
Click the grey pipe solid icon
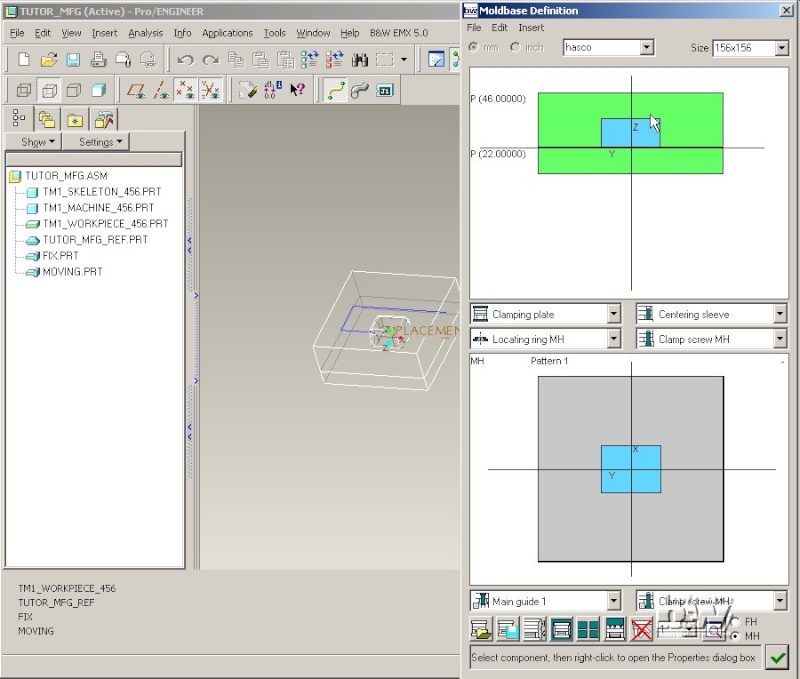point(360,91)
